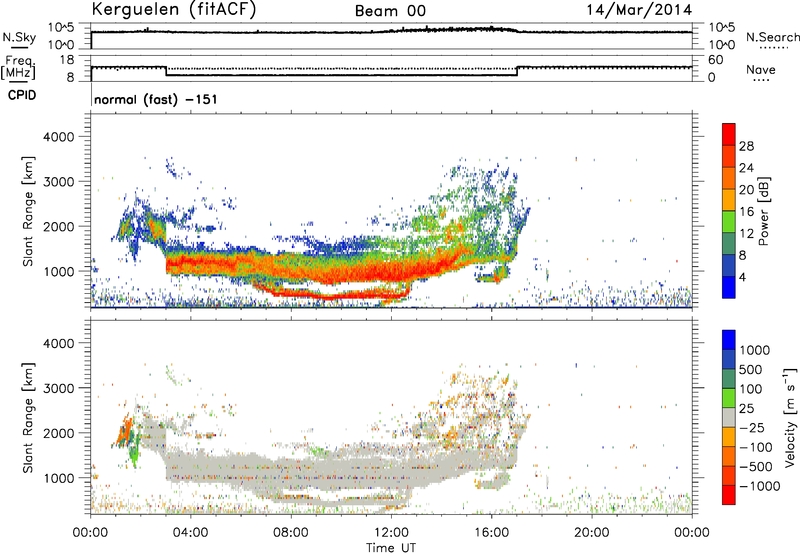This screenshot has height=554, width=800.
Task: Click the '100' velocity scale value
Action: tap(750, 389)
